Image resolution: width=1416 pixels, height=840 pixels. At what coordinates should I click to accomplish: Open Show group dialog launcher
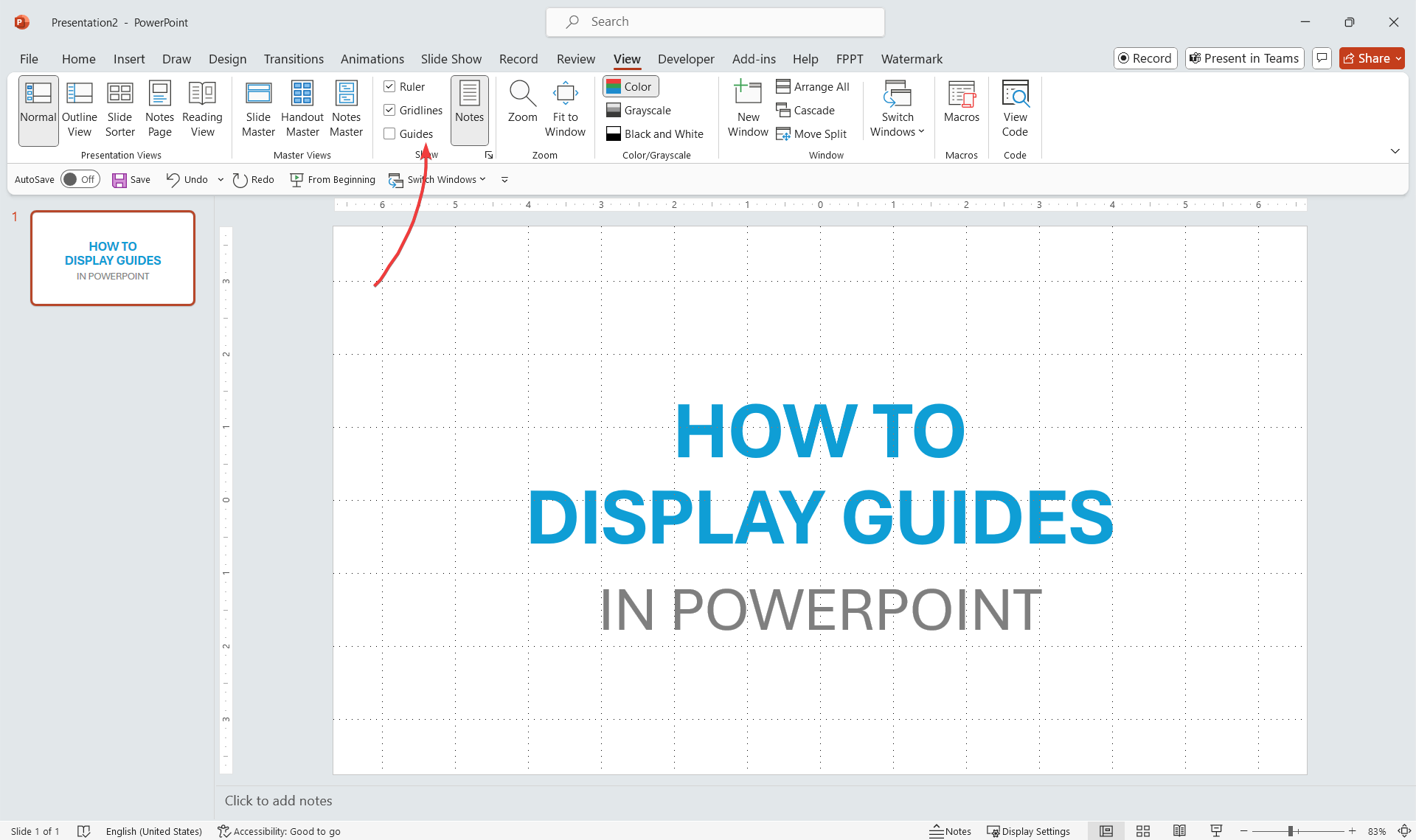(x=488, y=155)
